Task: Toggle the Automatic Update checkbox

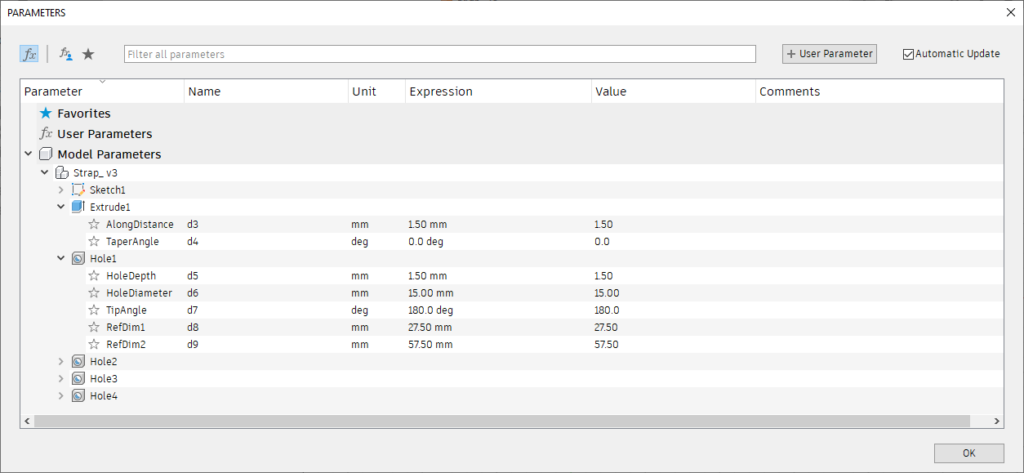Action: coord(908,54)
